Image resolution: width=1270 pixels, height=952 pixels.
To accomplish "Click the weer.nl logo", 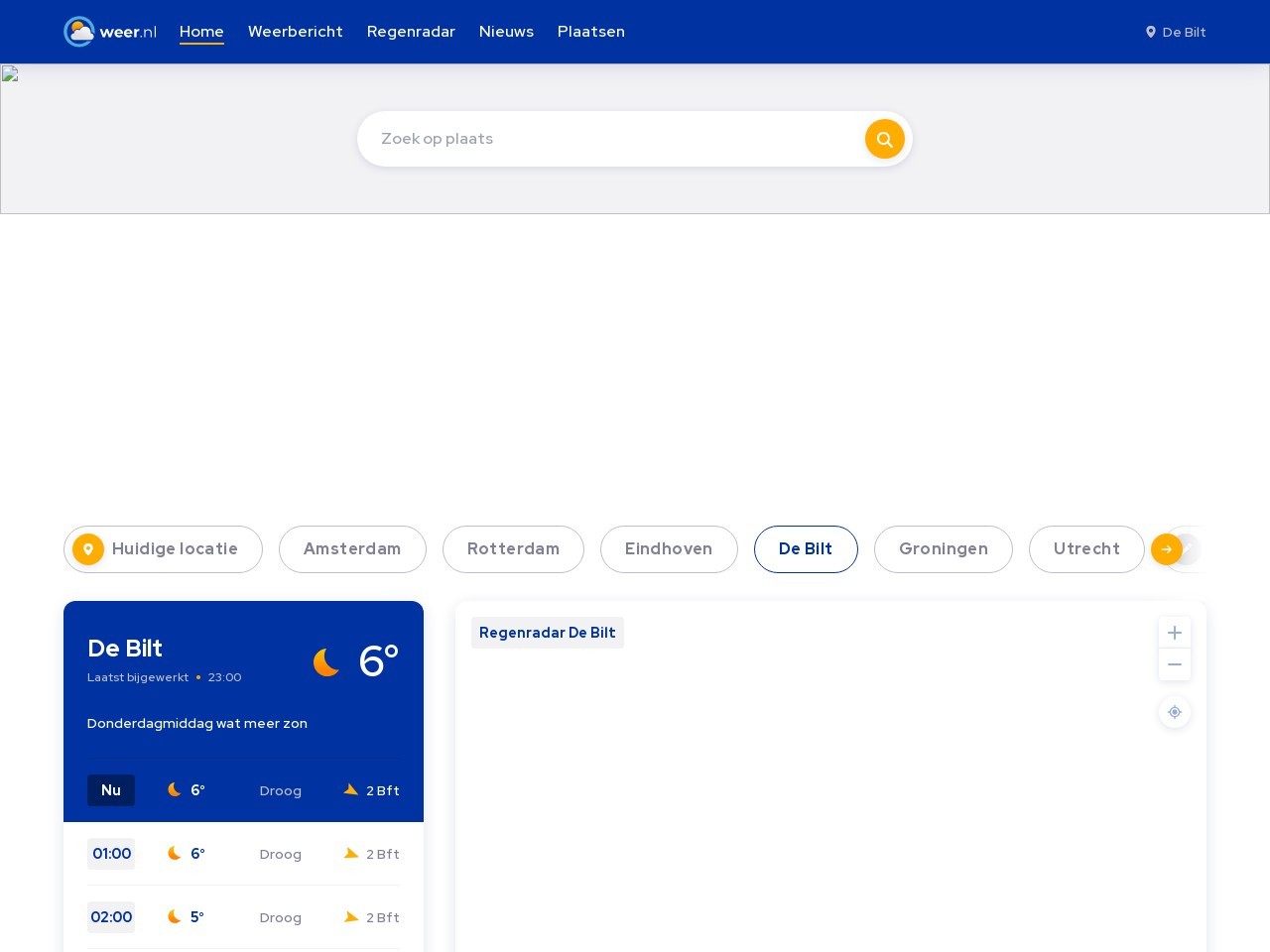I will coord(110,32).
